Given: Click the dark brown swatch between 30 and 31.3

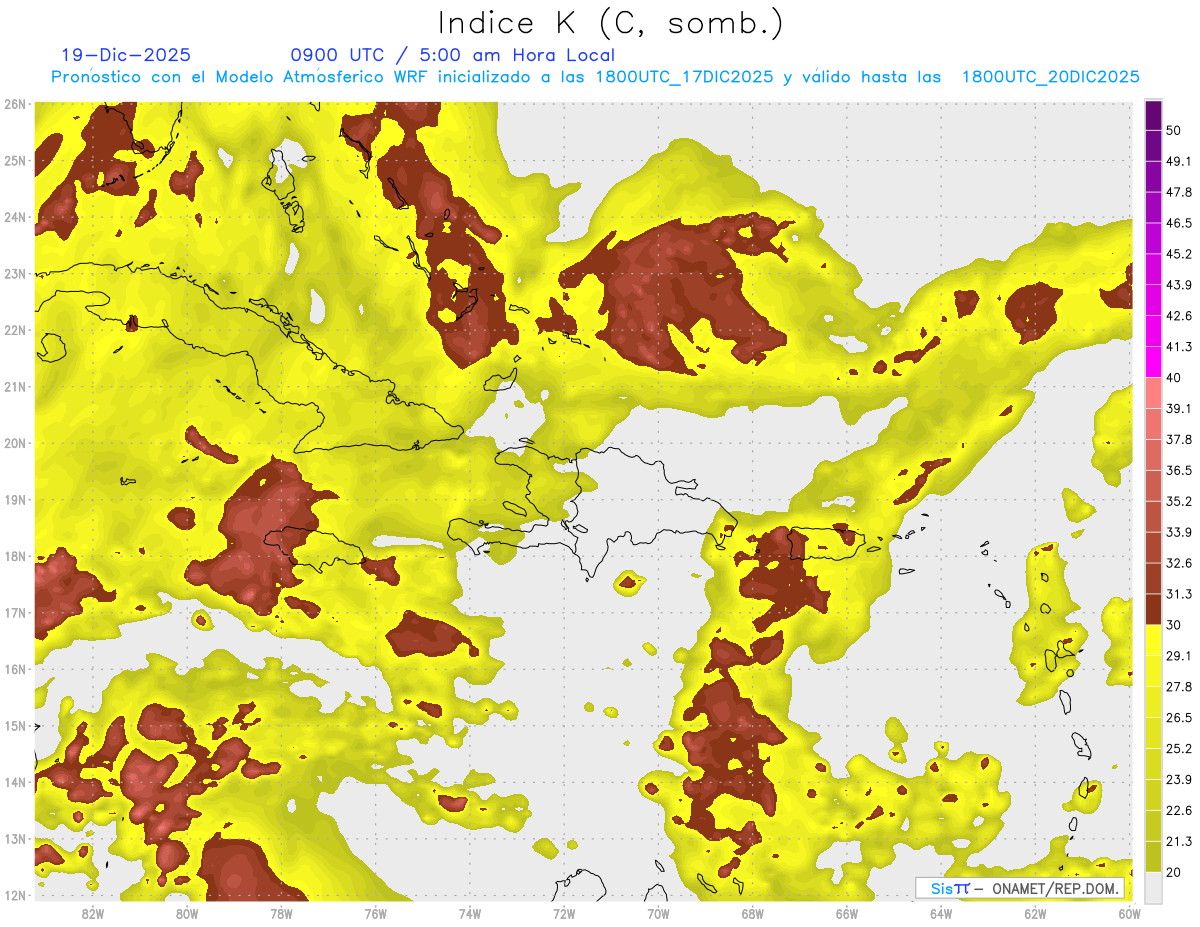Looking at the screenshot, I should pyautogui.click(x=1153, y=610).
